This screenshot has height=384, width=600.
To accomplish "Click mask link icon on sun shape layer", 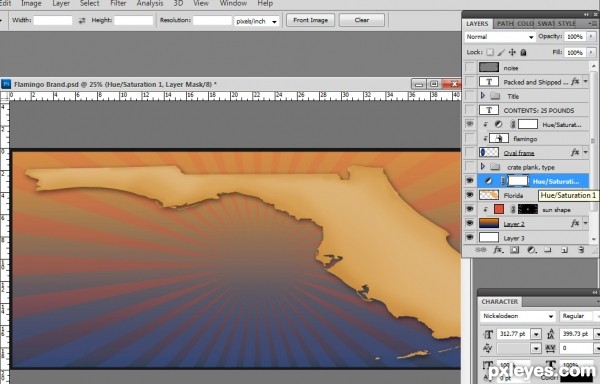I will [x=513, y=209].
